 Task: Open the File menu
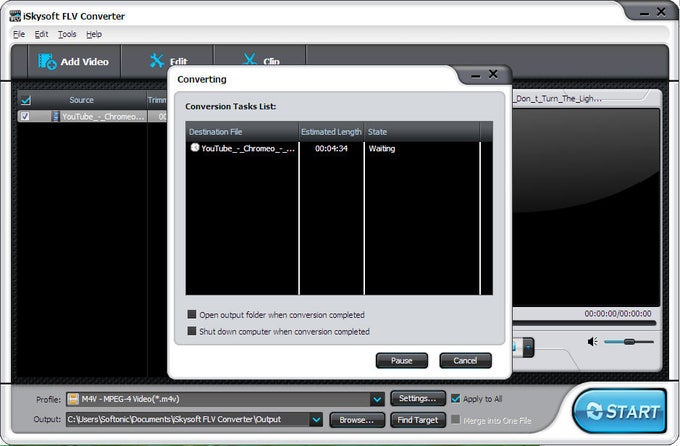(x=19, y=34)
